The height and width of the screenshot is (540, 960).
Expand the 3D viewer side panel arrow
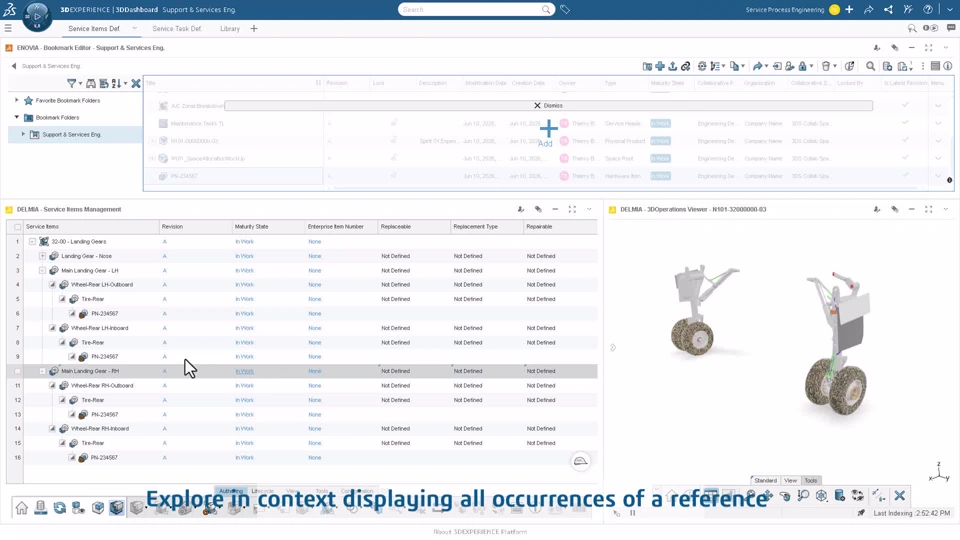[x=613, y=347]
